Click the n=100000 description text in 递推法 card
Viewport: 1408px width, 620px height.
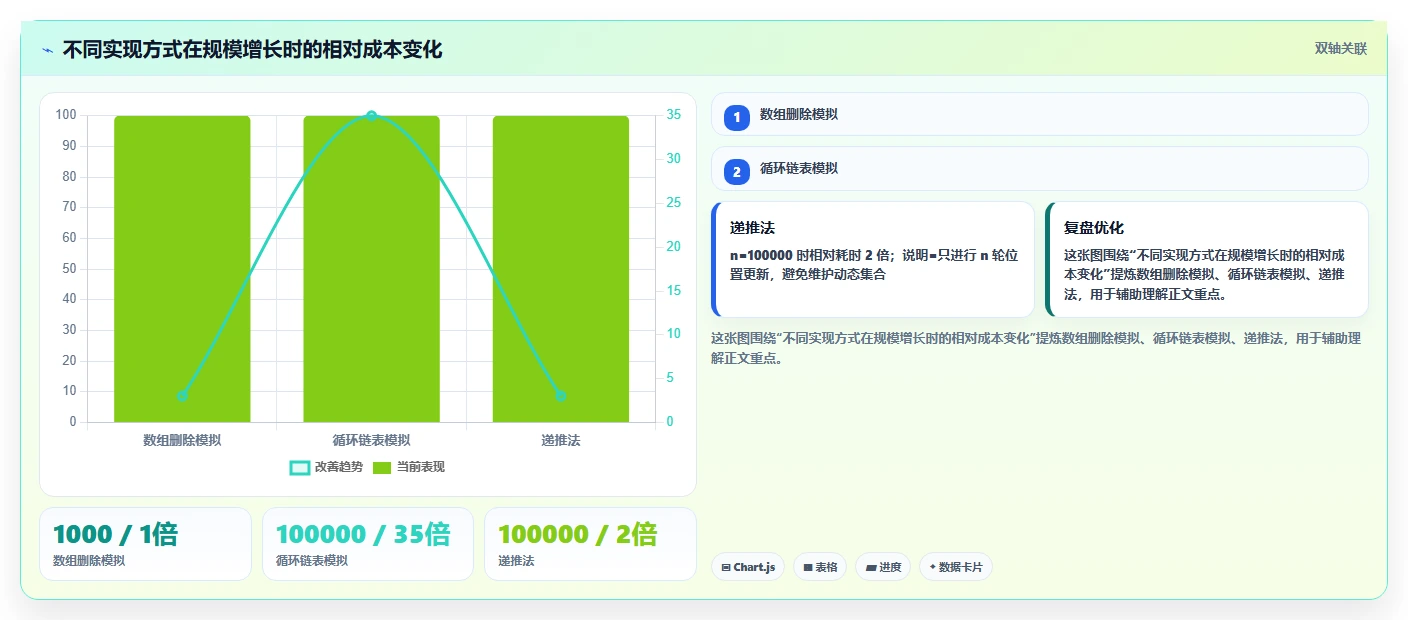[x=874, y=265]
